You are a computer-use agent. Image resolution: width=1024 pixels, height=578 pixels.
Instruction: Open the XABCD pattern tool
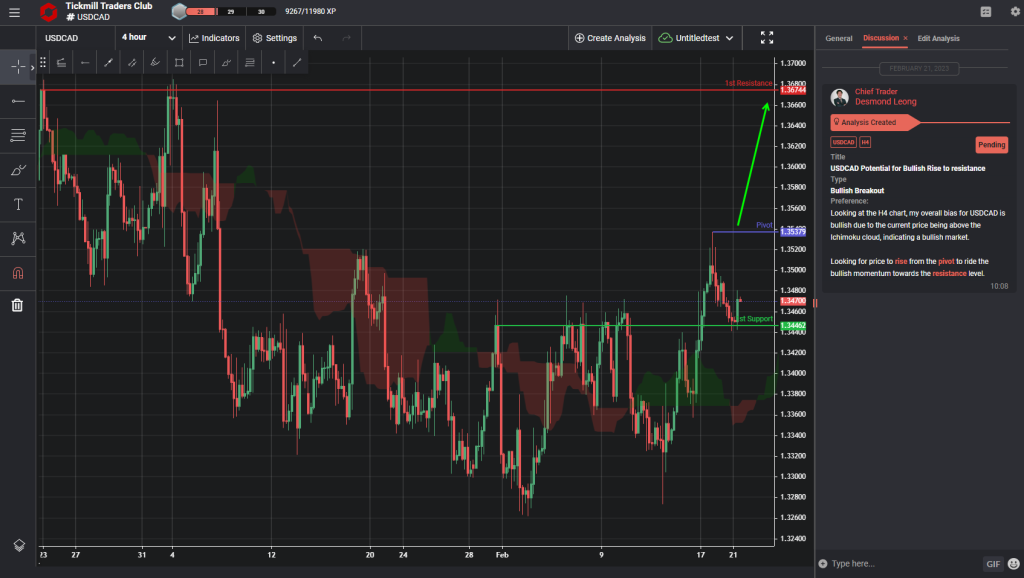(x=18, y=238)
